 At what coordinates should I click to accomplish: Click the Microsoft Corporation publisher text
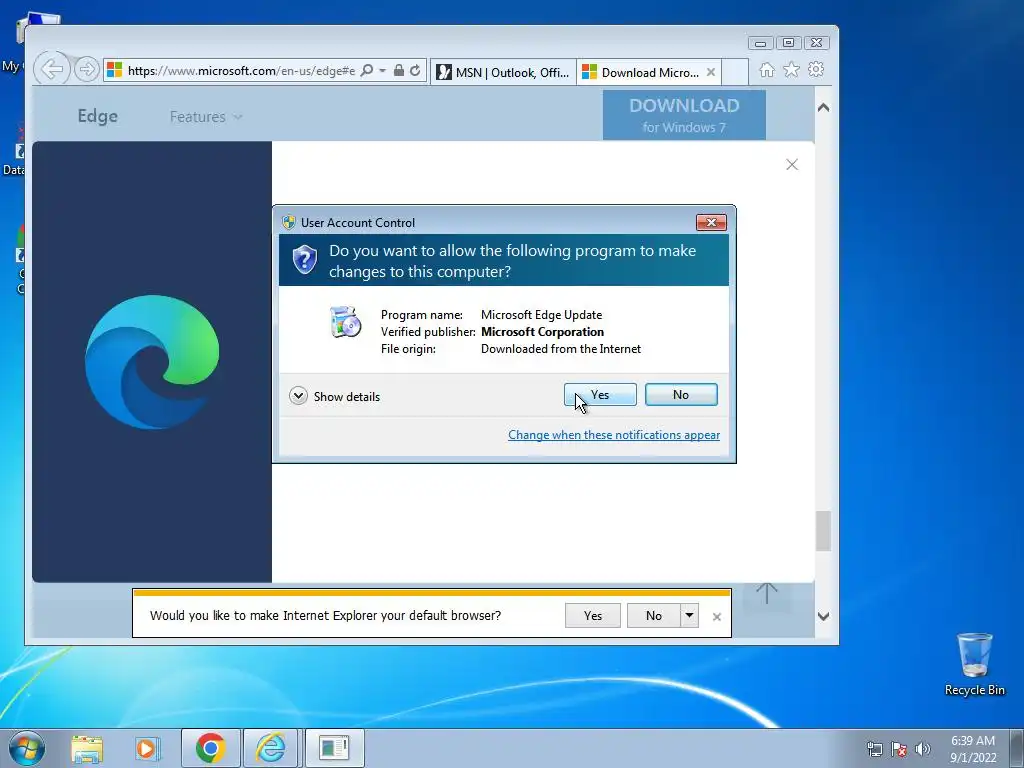pyautogui.click(x=542, y=332)
